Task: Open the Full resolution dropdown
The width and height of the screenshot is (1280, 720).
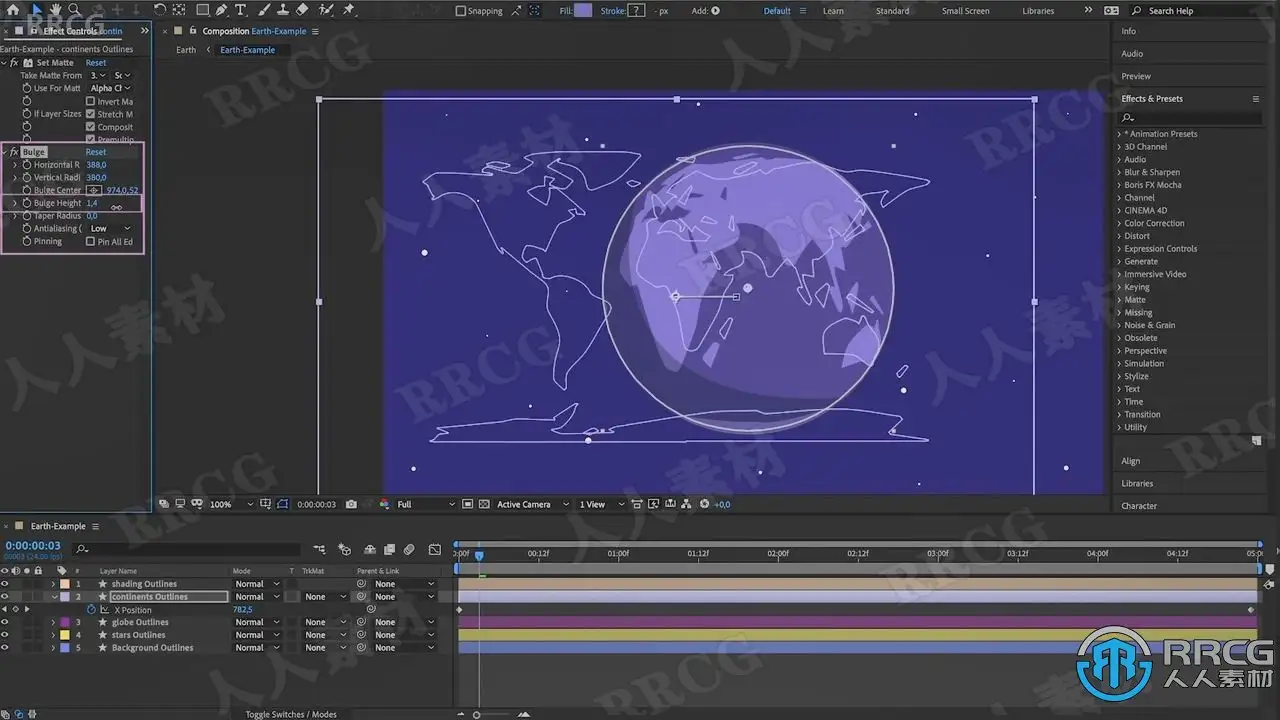Action: pos(426,504)
